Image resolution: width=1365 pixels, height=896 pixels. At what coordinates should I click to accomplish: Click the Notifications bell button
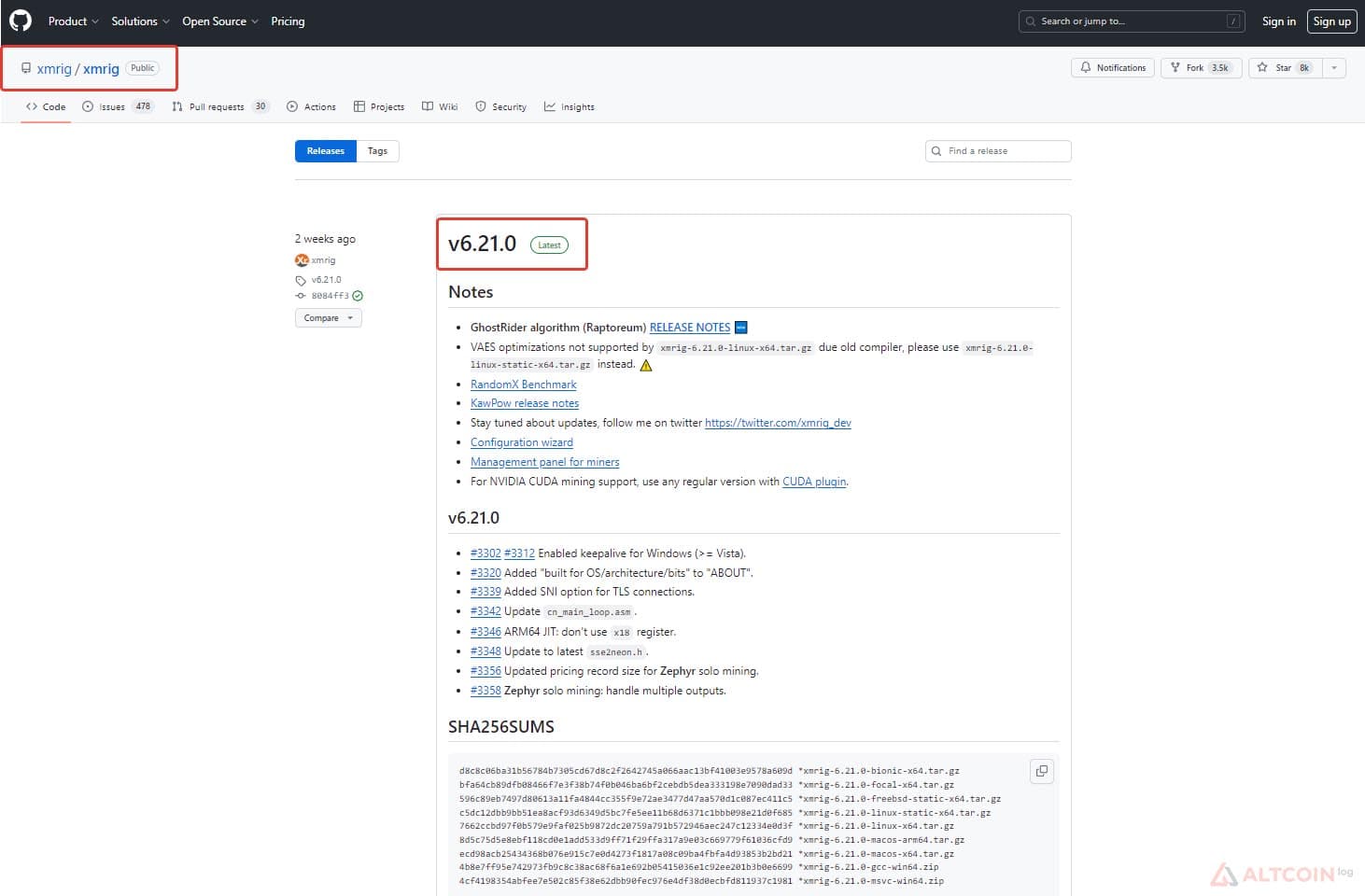tap(1113, 68)
